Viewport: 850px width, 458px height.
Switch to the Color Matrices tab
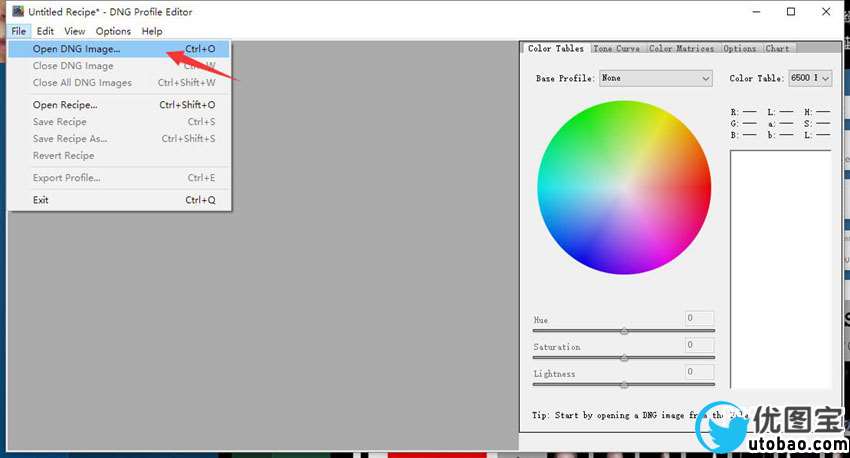point(681,49)
